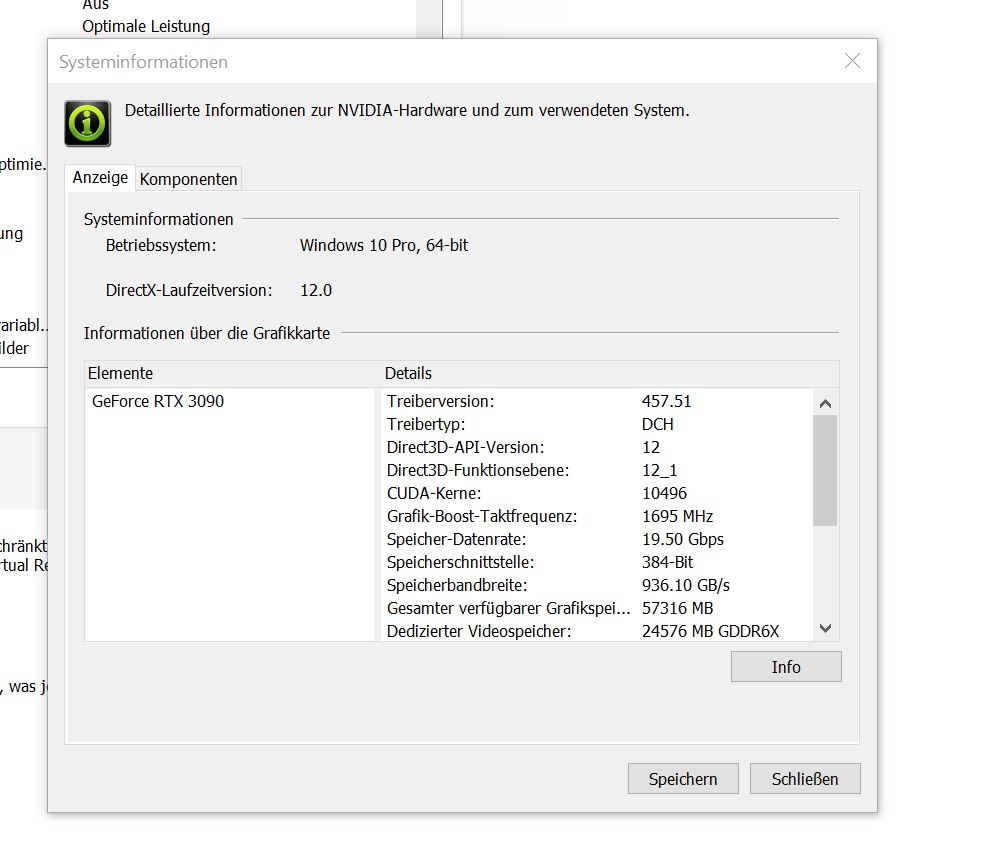
Task: Click the Gesamter verfügbarer Grafikspei... row label
Action: coord(509,608)
